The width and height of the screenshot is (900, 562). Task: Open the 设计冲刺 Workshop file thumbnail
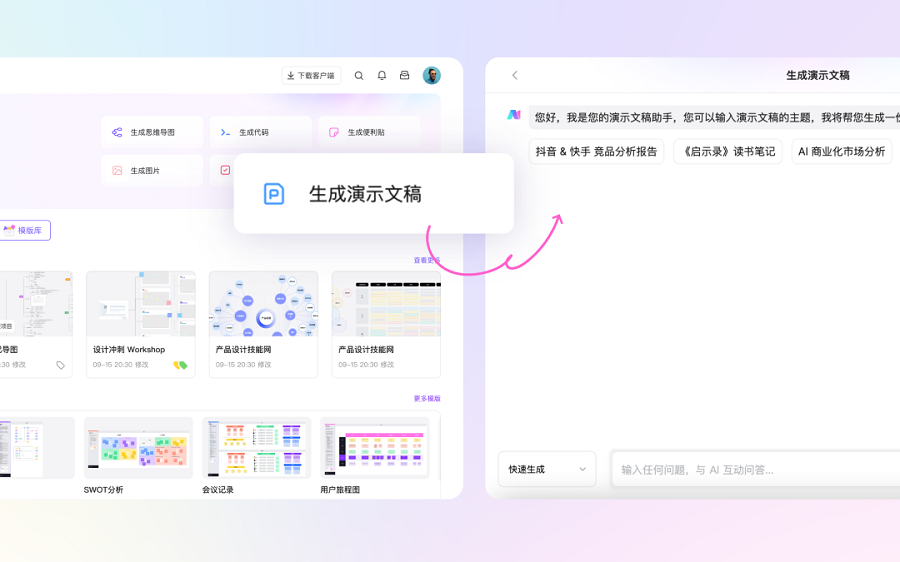[x=140, y=305]
